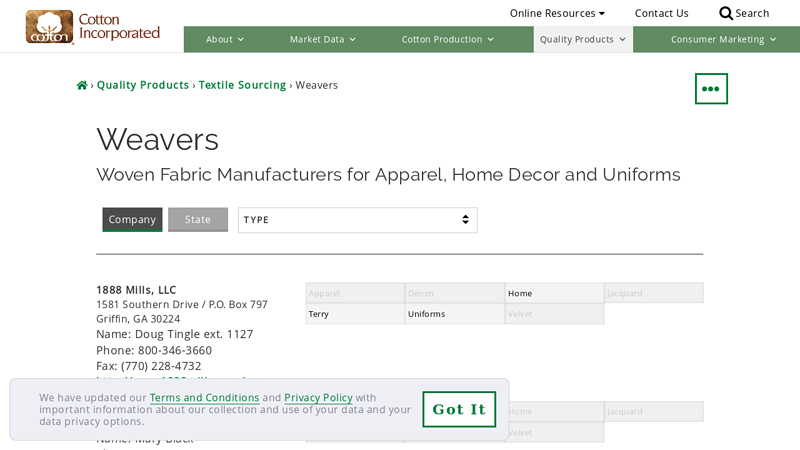Screen dimensions: 800x450
Task: Toggle sorting by State
Action: 198,220
